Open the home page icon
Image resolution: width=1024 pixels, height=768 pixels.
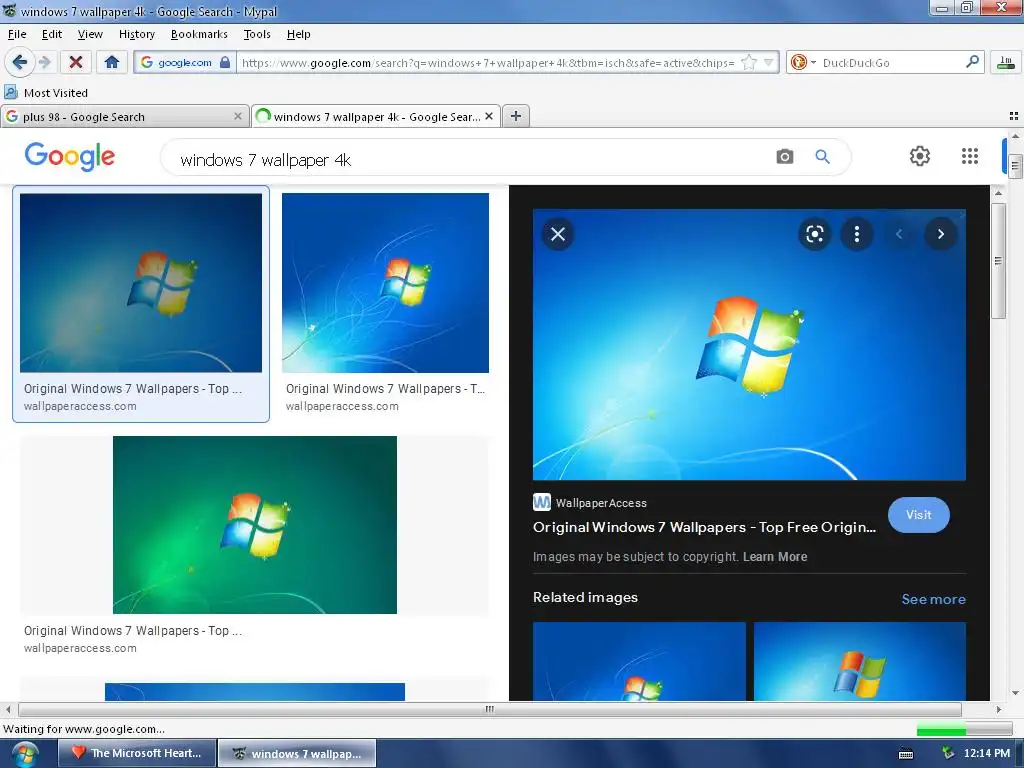click(112, 63)
